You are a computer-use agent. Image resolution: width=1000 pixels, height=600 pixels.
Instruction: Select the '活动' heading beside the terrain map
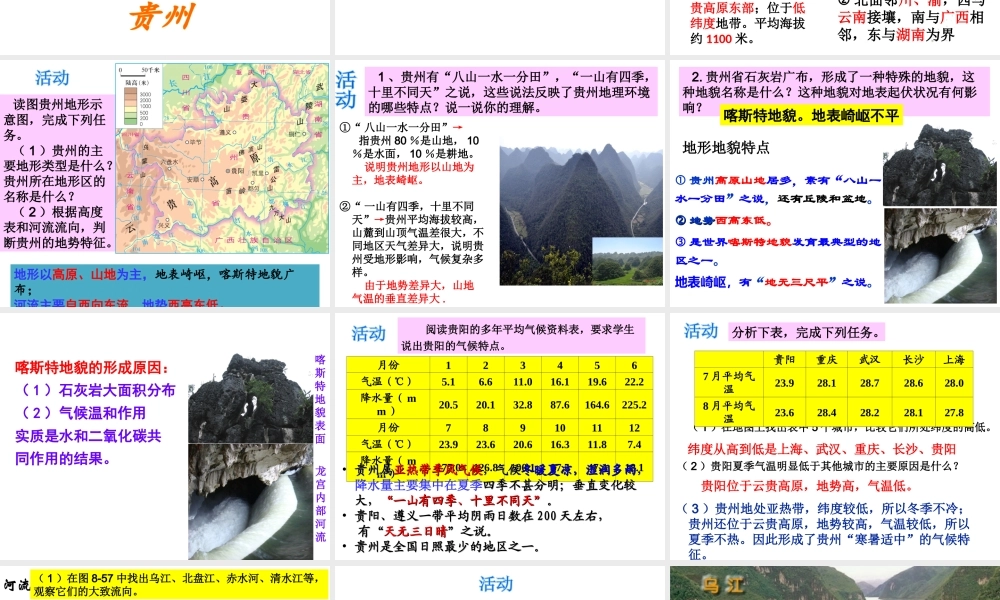click(52, 78)
